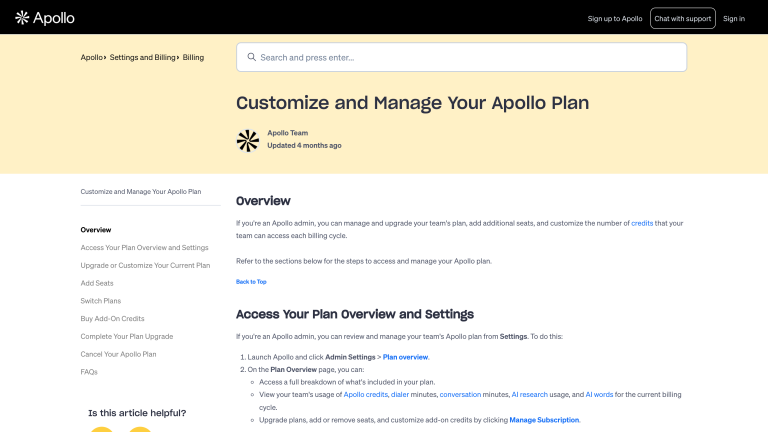
Task: Select Overview in sidebar contents
Action: pos(96,230)
